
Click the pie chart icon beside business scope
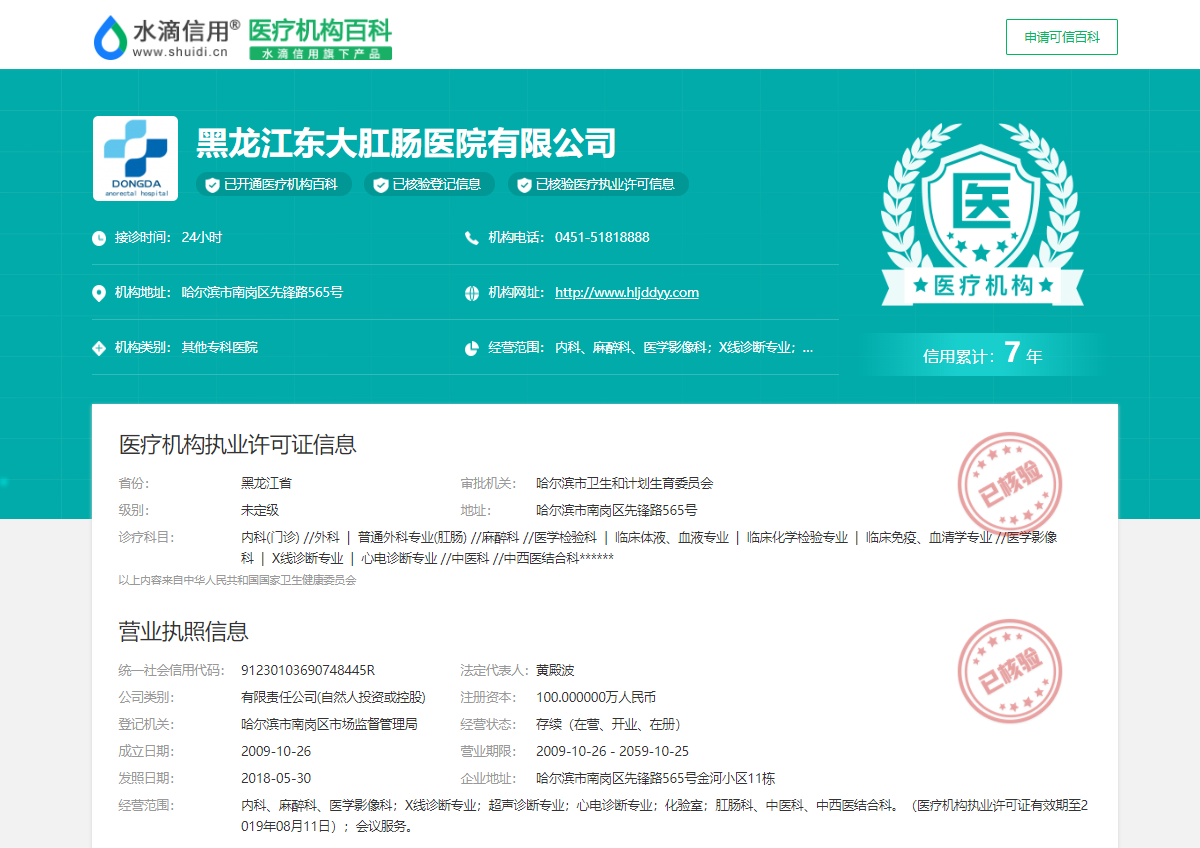(472, 348)
